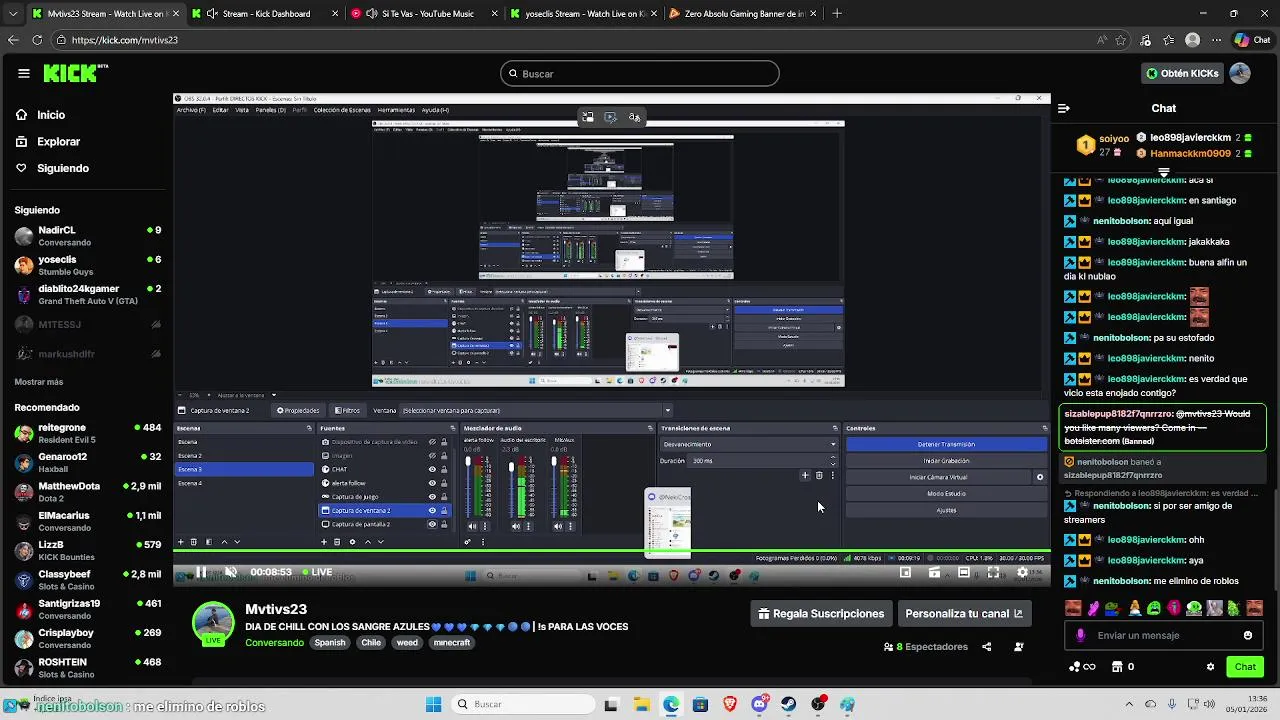Switch to yoseclis Stream tab
This screenshot has width=1280, height=720.
click(583, 14)
